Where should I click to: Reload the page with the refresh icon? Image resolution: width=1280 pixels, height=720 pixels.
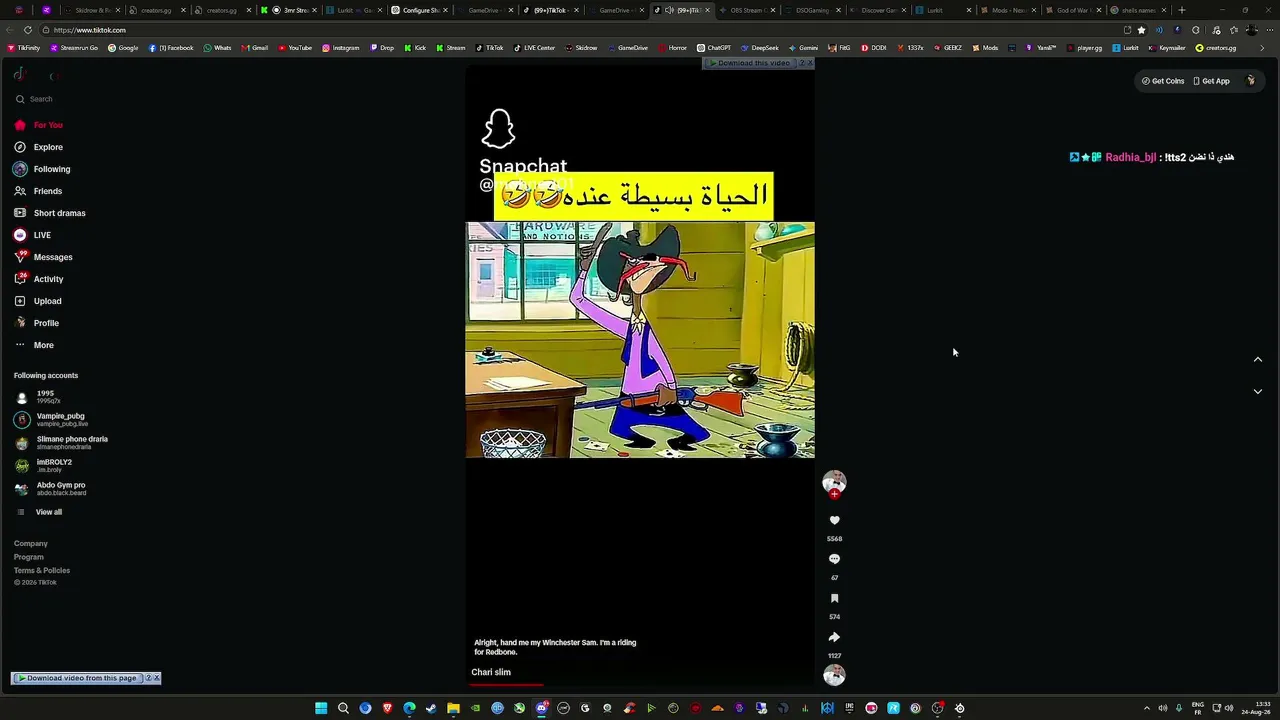28,30
